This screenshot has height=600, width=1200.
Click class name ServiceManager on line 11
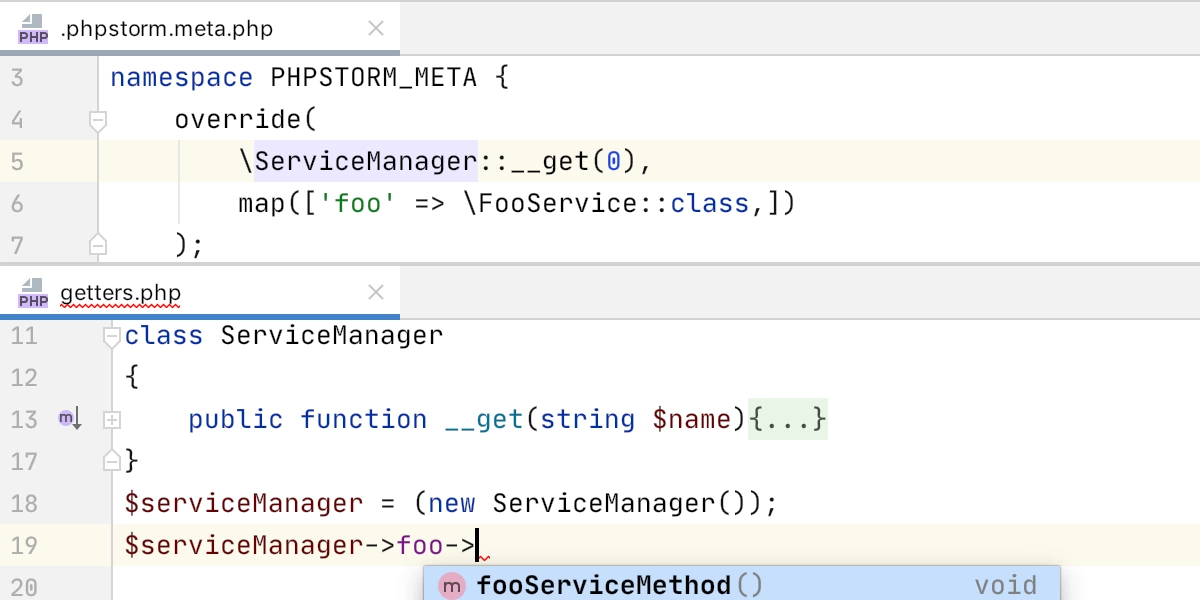pos(332,335)
